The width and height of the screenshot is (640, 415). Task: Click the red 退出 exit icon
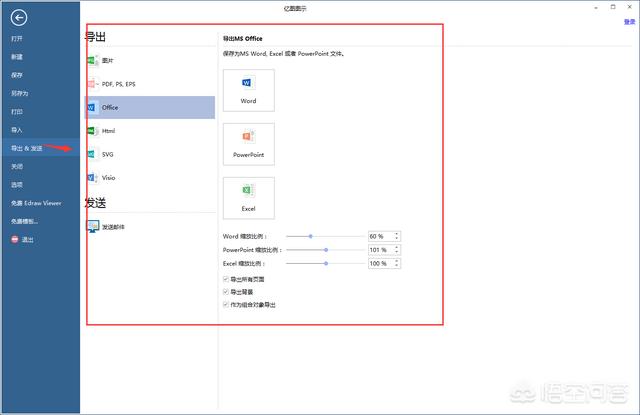pyautogui.click(x=15, y=240)
